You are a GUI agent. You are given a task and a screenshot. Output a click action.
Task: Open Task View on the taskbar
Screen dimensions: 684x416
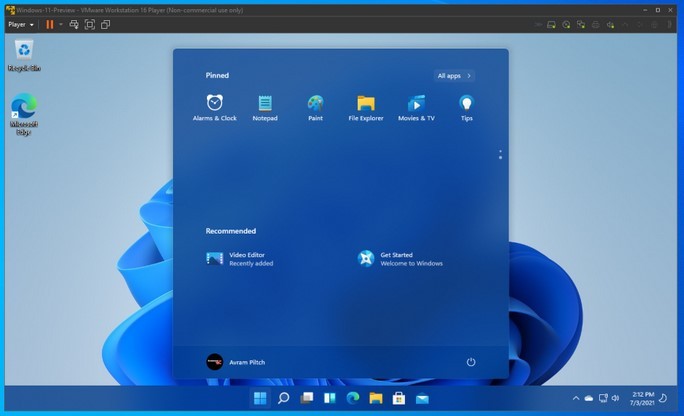pos(307,398)
